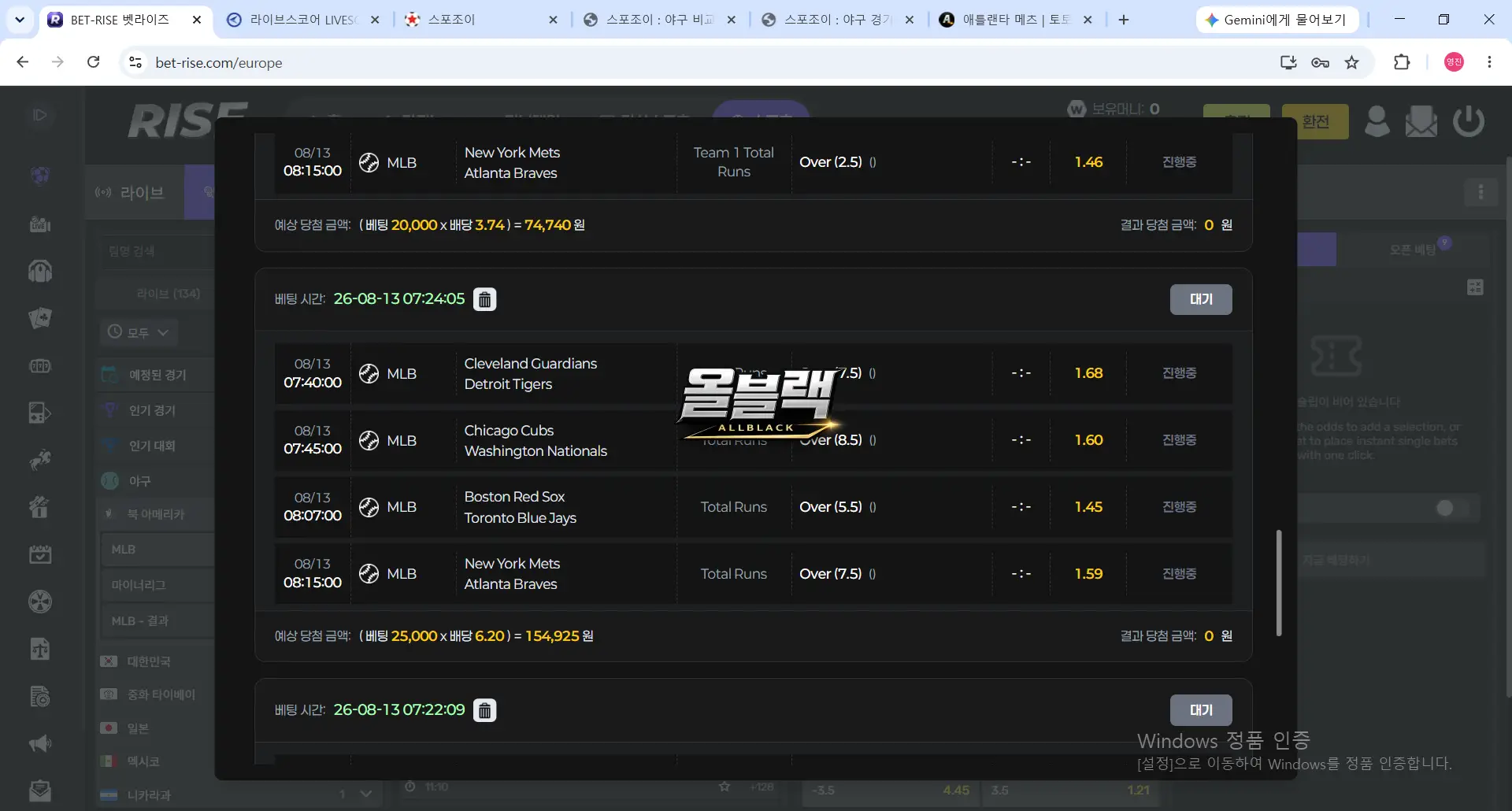Click the 대기 button for the 07:22:09 bet
The height and width of the screenshot is (811, 1512).
tap(1201, 710)
